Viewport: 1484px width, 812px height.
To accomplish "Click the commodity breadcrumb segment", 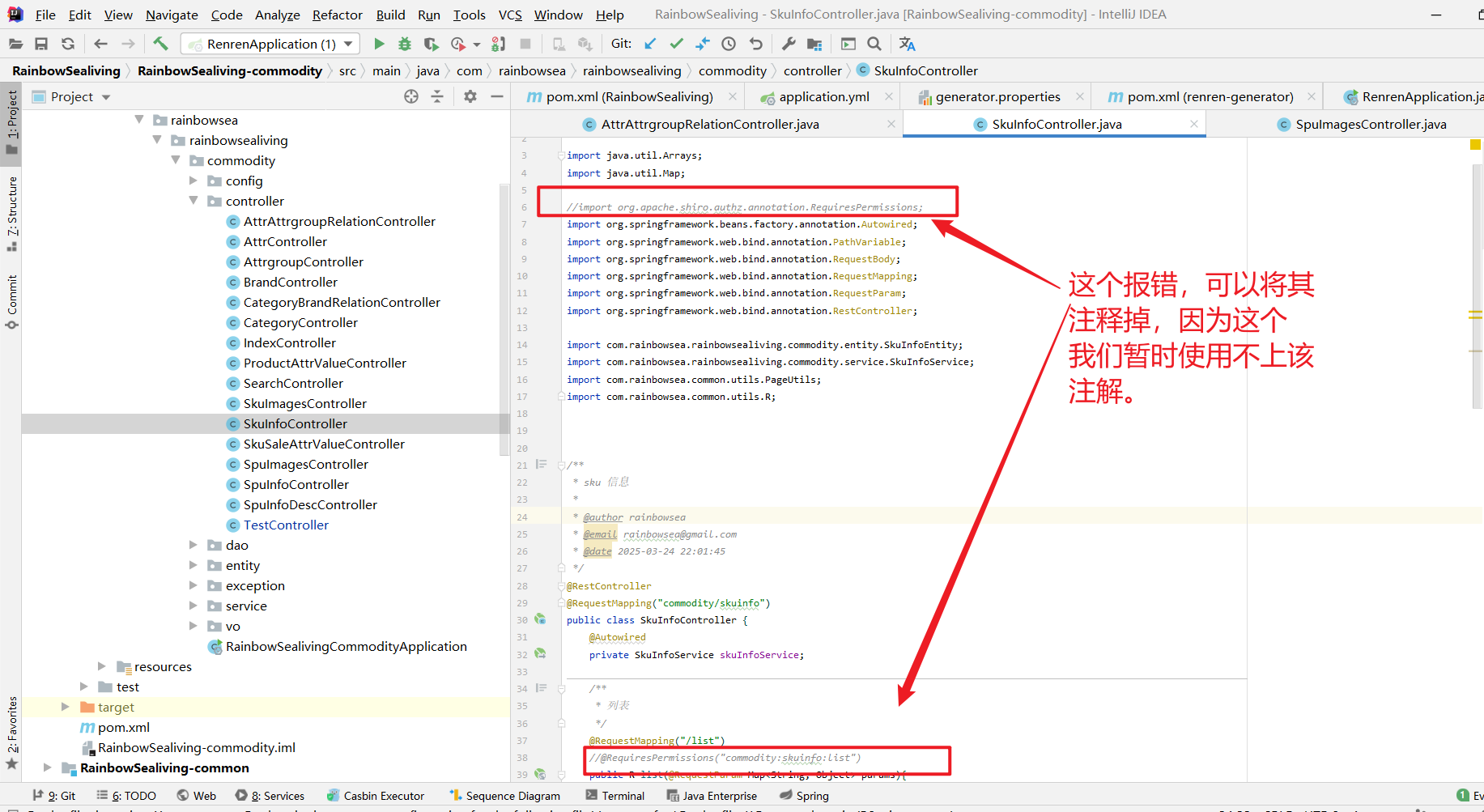I will coord(732,71).
